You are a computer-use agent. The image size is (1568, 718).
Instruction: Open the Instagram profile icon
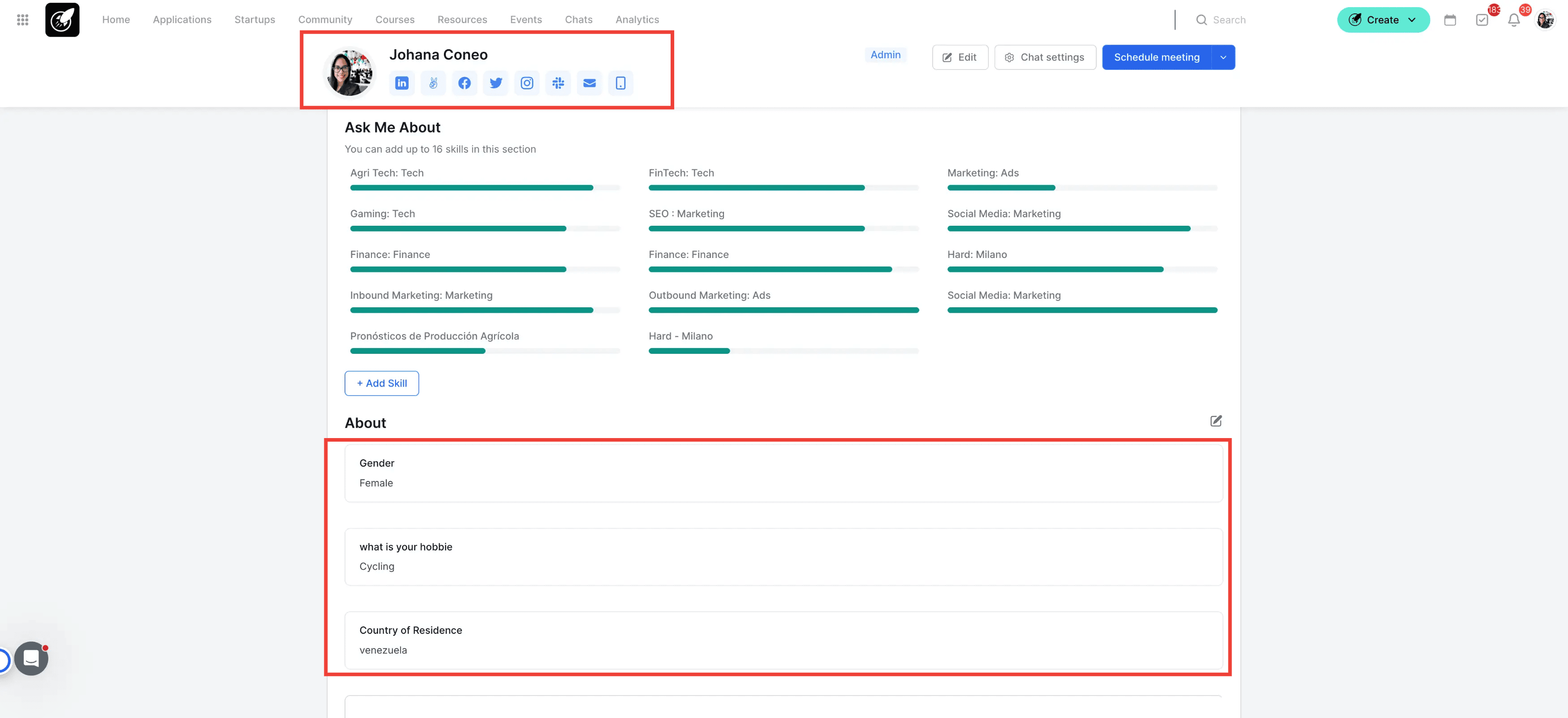(527, 83)
